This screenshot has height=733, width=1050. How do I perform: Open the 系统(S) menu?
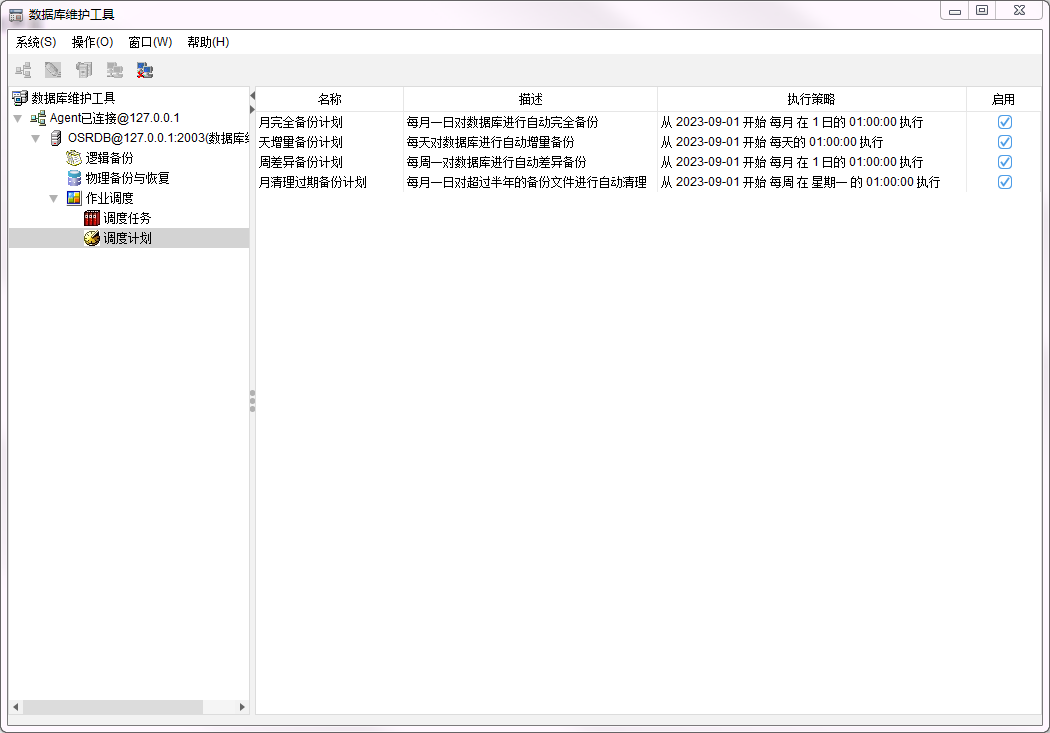[36, 42]
